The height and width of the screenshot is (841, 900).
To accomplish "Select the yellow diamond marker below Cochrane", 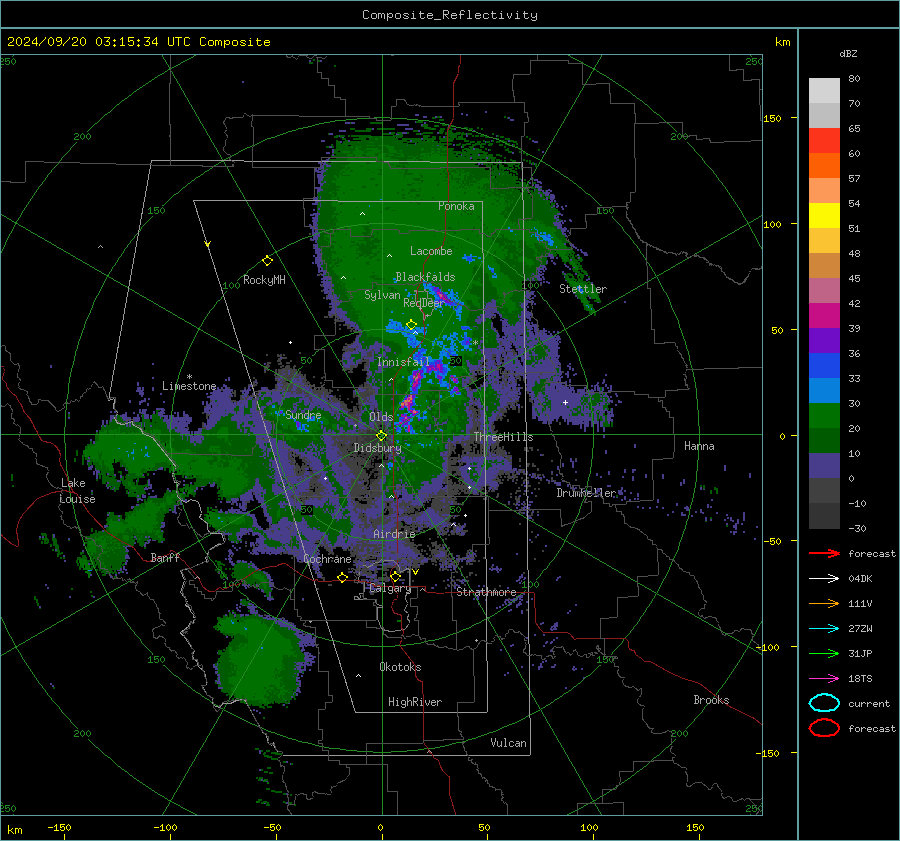I will coord(342,577).
